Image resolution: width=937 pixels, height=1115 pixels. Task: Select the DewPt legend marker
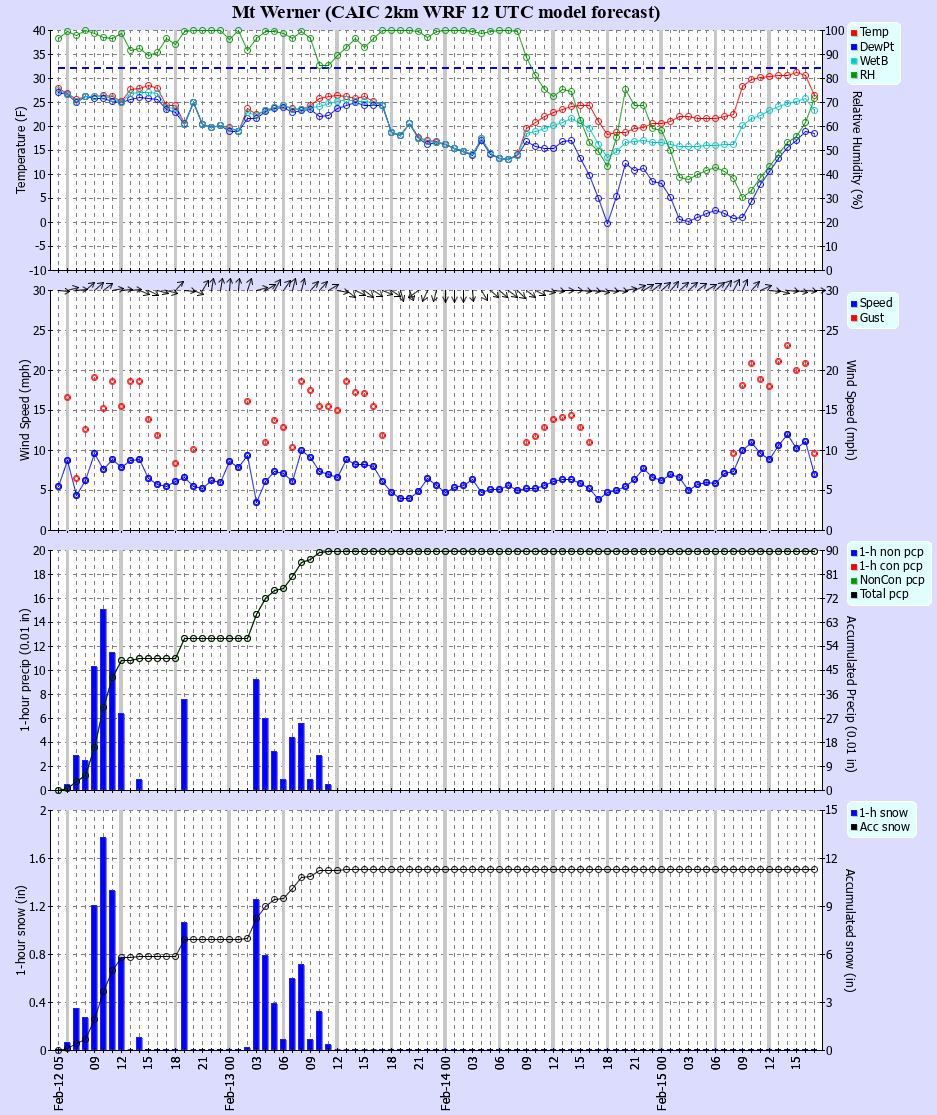pyautogui.click(x=852, y=46)
